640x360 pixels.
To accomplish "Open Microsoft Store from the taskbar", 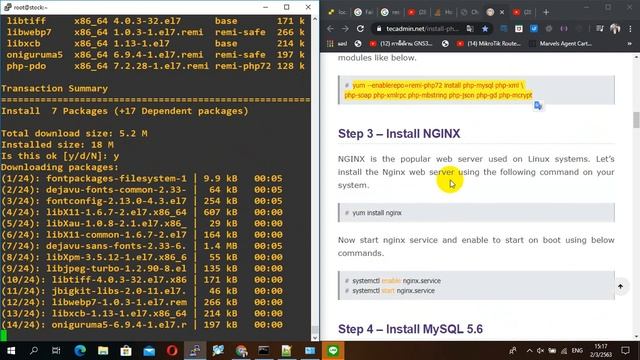I will pos(126,351).
